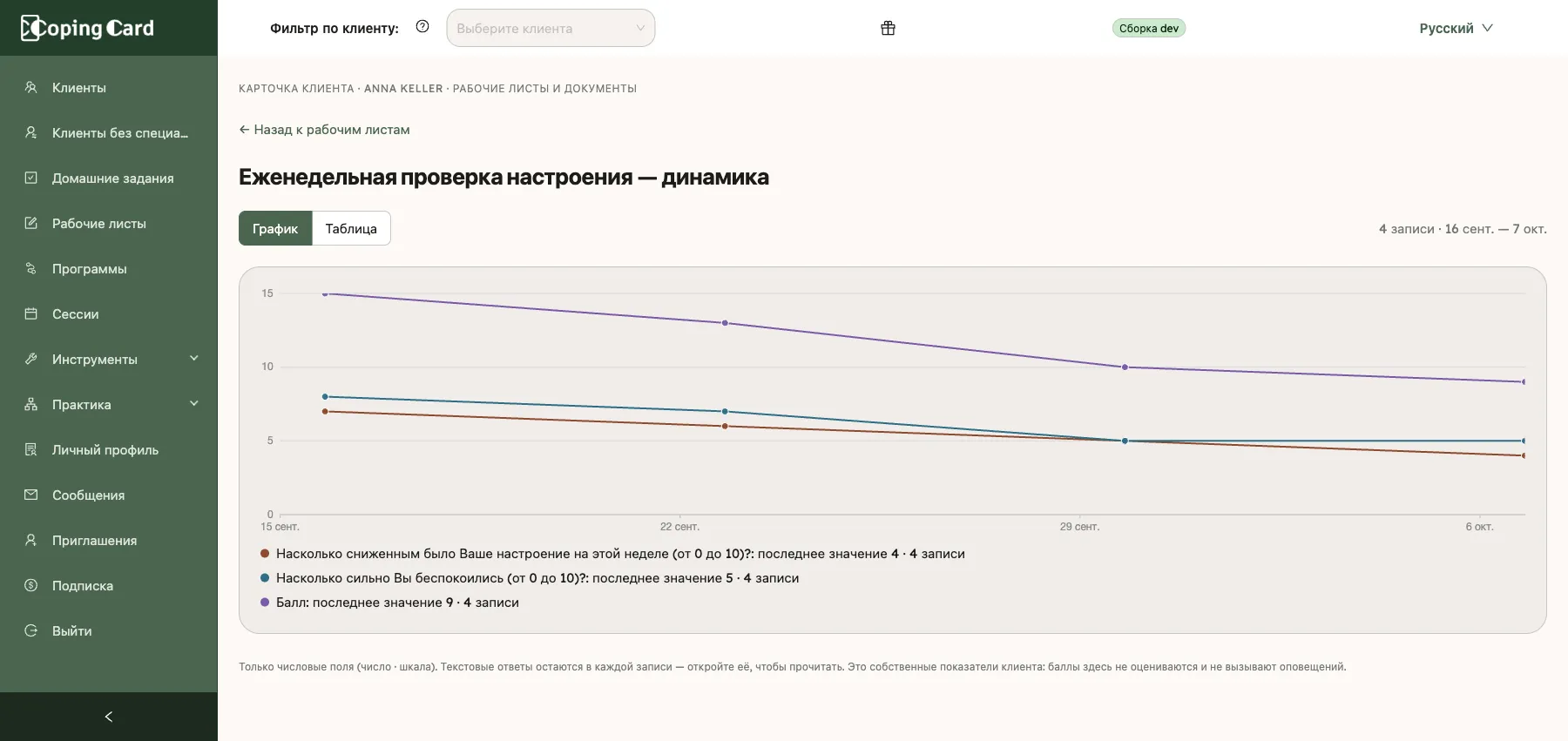Click the Личный профиль icon
The width and height of the screenshot is (1568, 741).
coord(31,449)
